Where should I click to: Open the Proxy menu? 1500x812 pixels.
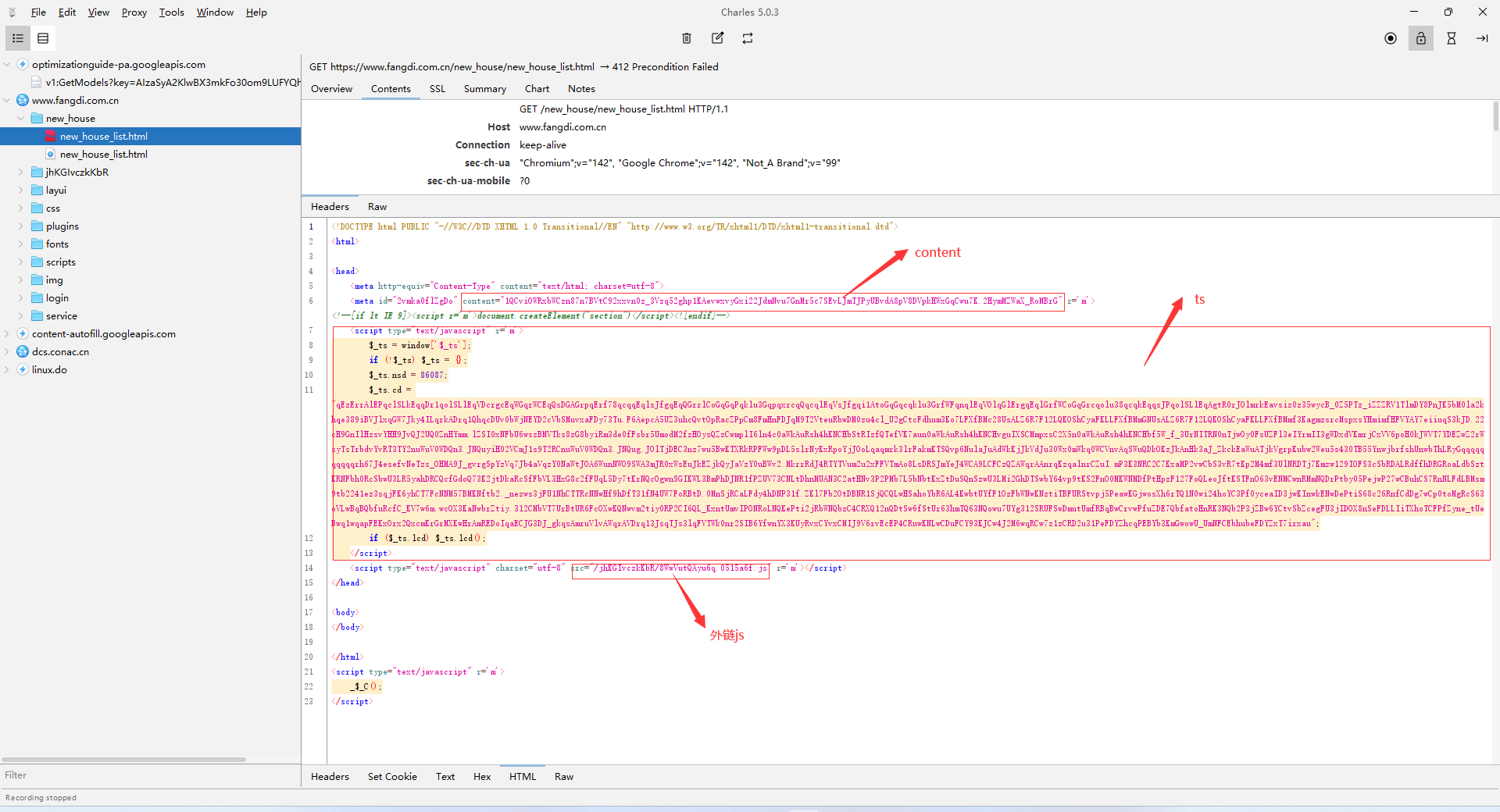pyautogui.click(x=134, y=12)
